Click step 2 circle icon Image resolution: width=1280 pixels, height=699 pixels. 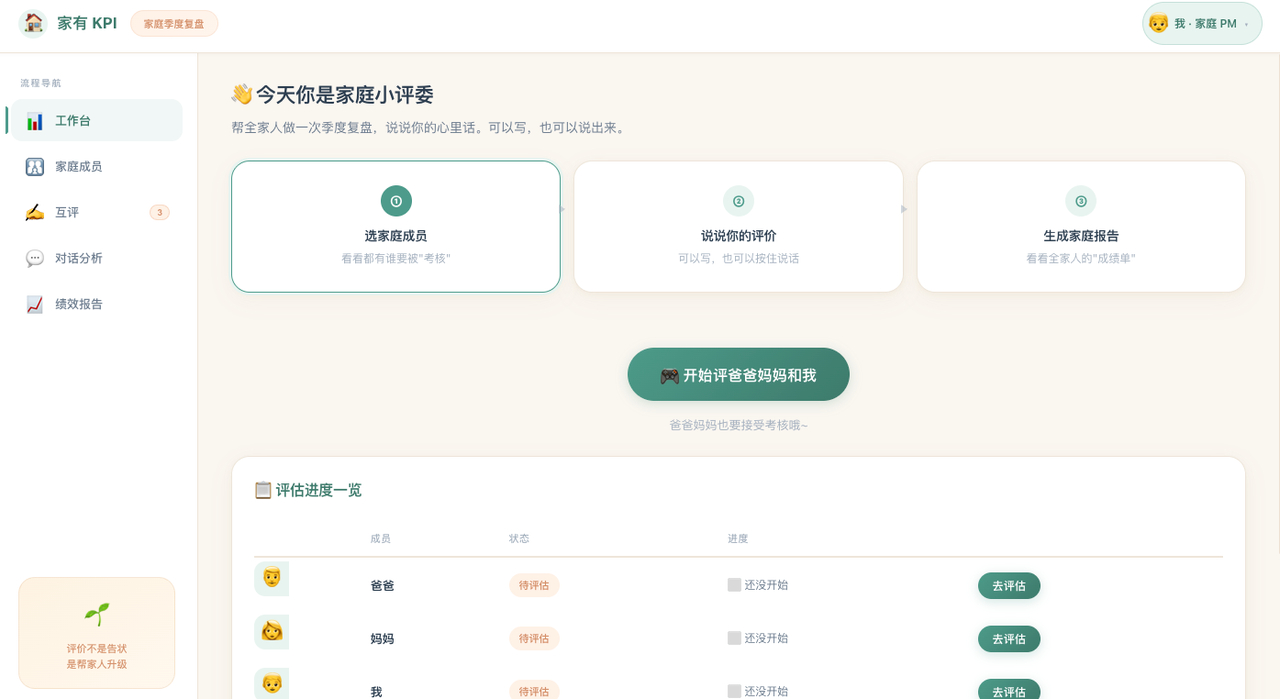739,201
